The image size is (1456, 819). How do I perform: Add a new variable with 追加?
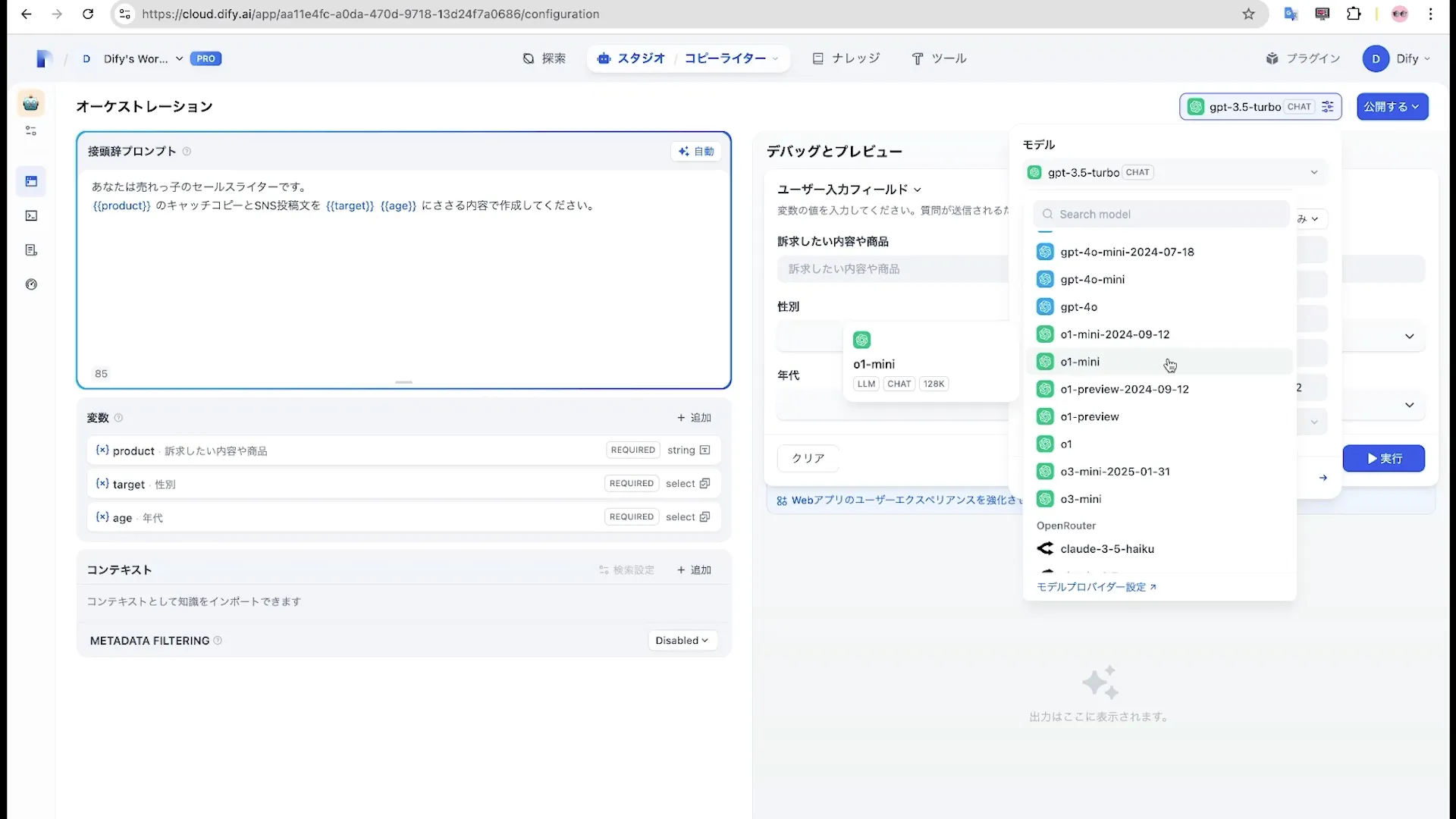point(694,418)
